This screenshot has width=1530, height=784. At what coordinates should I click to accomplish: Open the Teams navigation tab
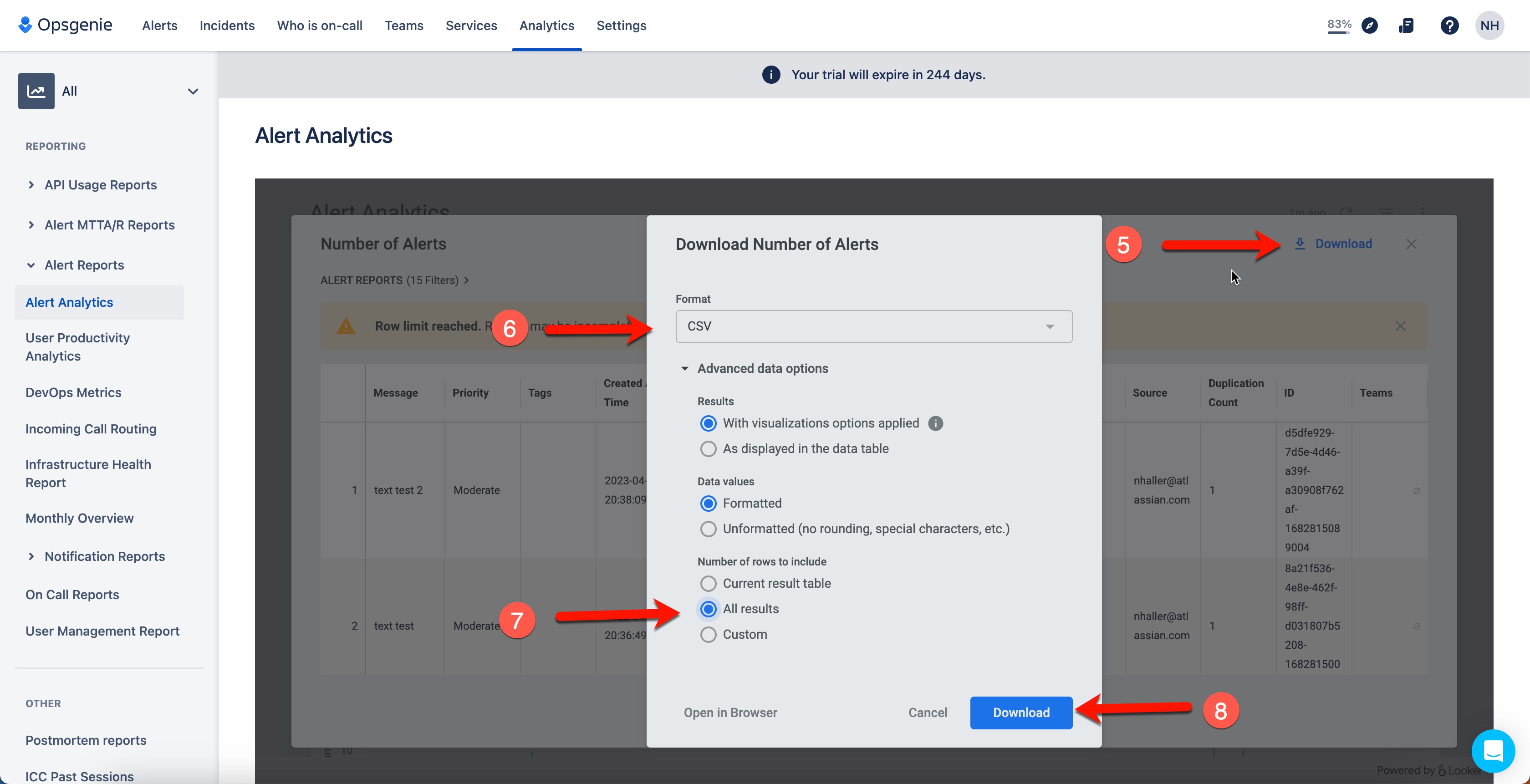point(404,25)
